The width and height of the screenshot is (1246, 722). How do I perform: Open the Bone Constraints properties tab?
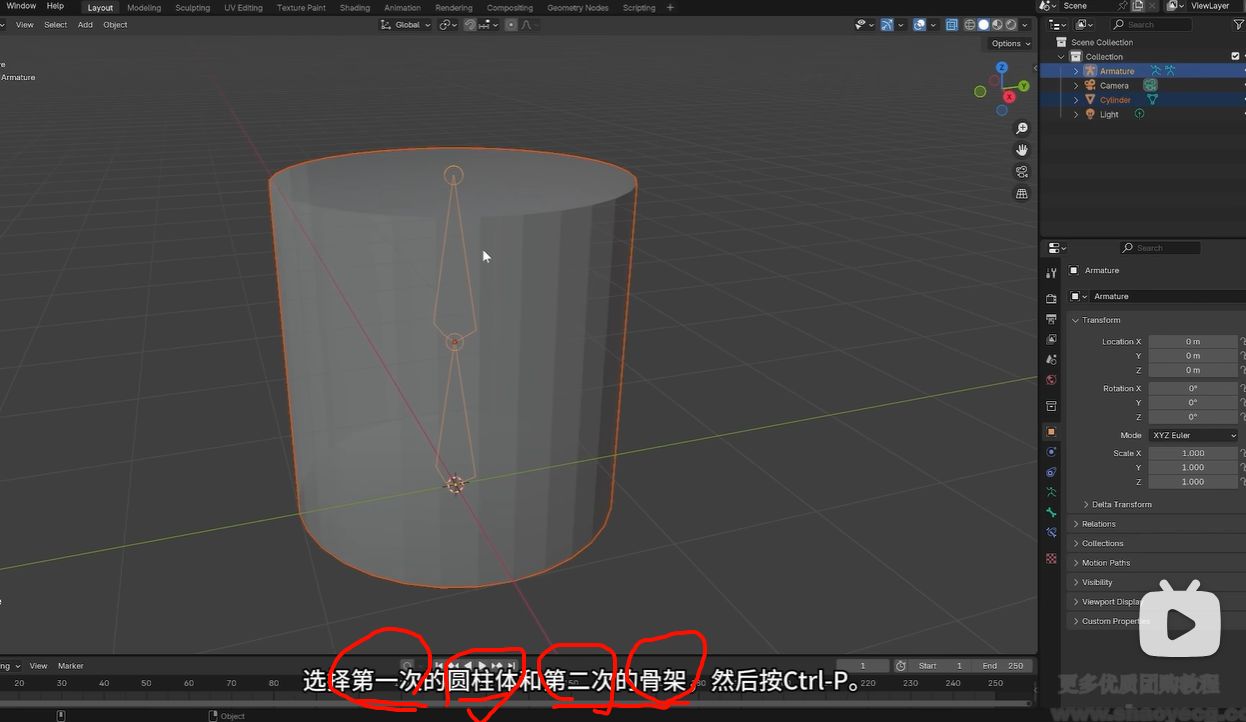tap(1051, 532)
